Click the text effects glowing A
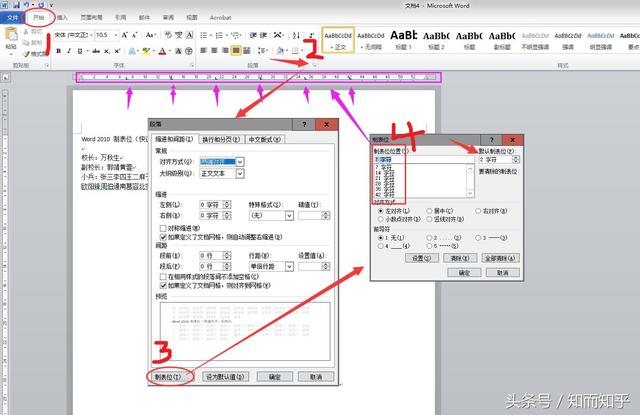 [x=132, y=51]
